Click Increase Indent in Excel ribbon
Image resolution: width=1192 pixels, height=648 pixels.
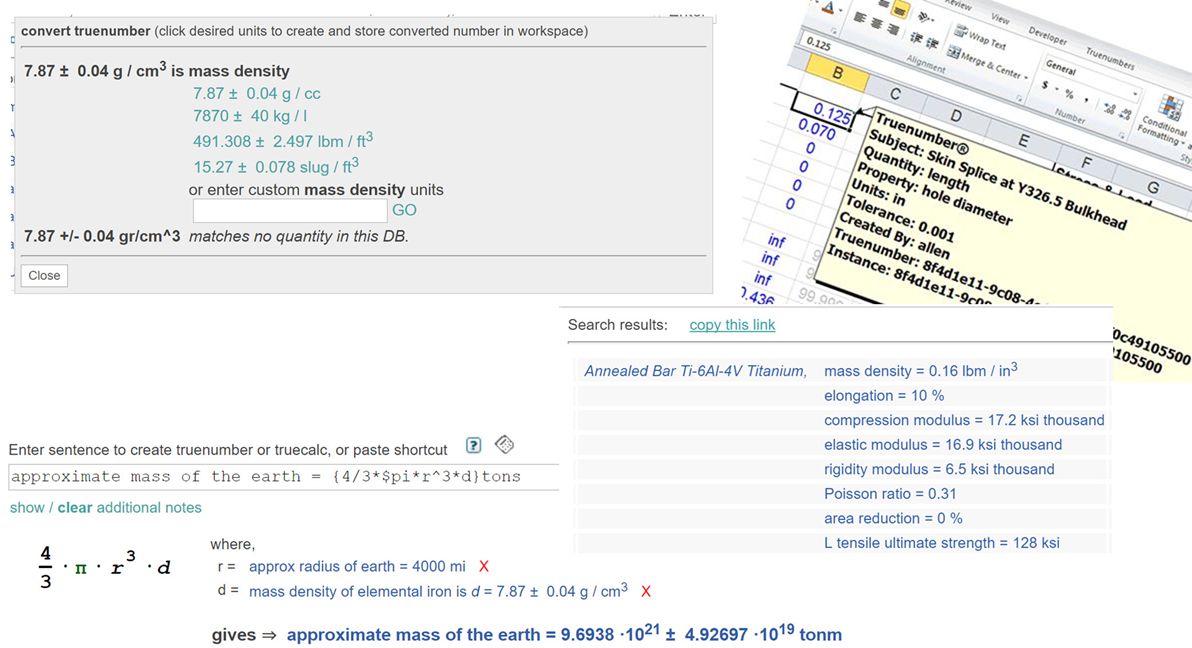tap(932, 43)
